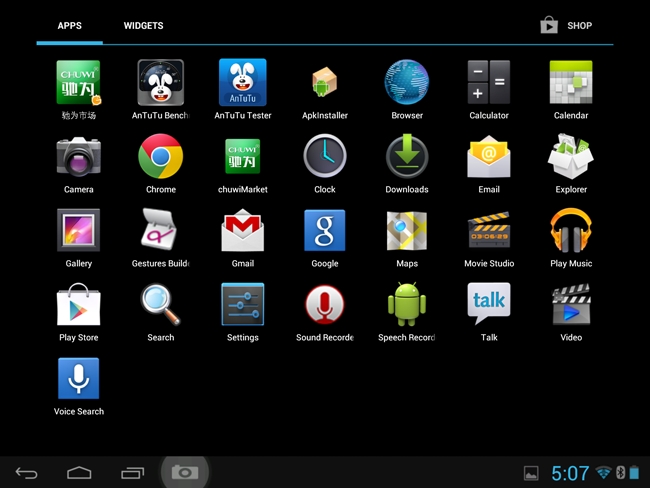Open the 5:07 status clock
This screenshot has width=650, height=488.
570,473
